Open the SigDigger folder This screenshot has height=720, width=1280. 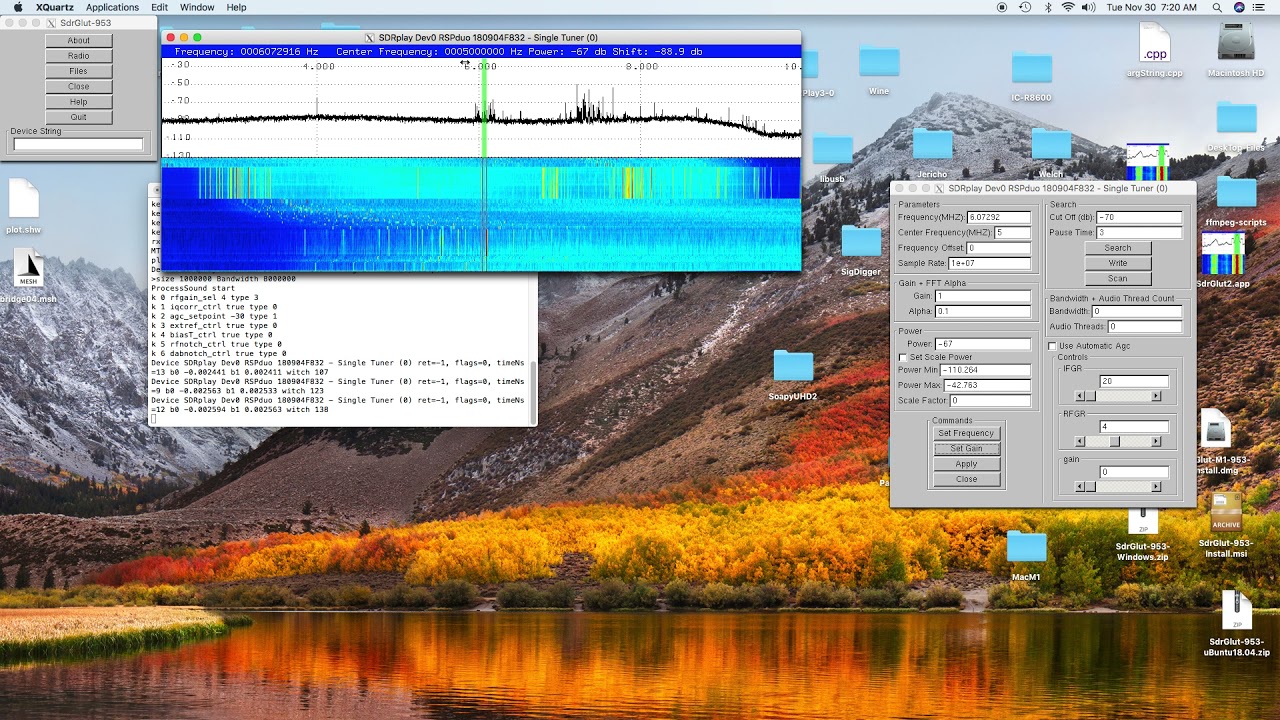tap(860, 241)
